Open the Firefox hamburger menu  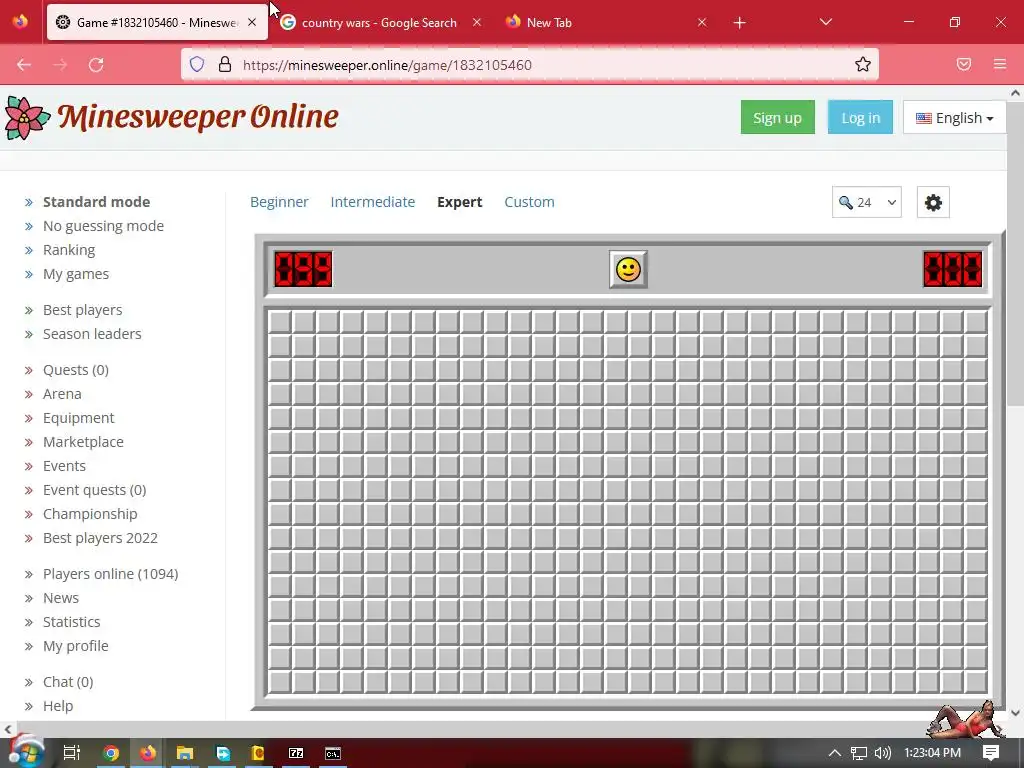[x=1000, y=64]
